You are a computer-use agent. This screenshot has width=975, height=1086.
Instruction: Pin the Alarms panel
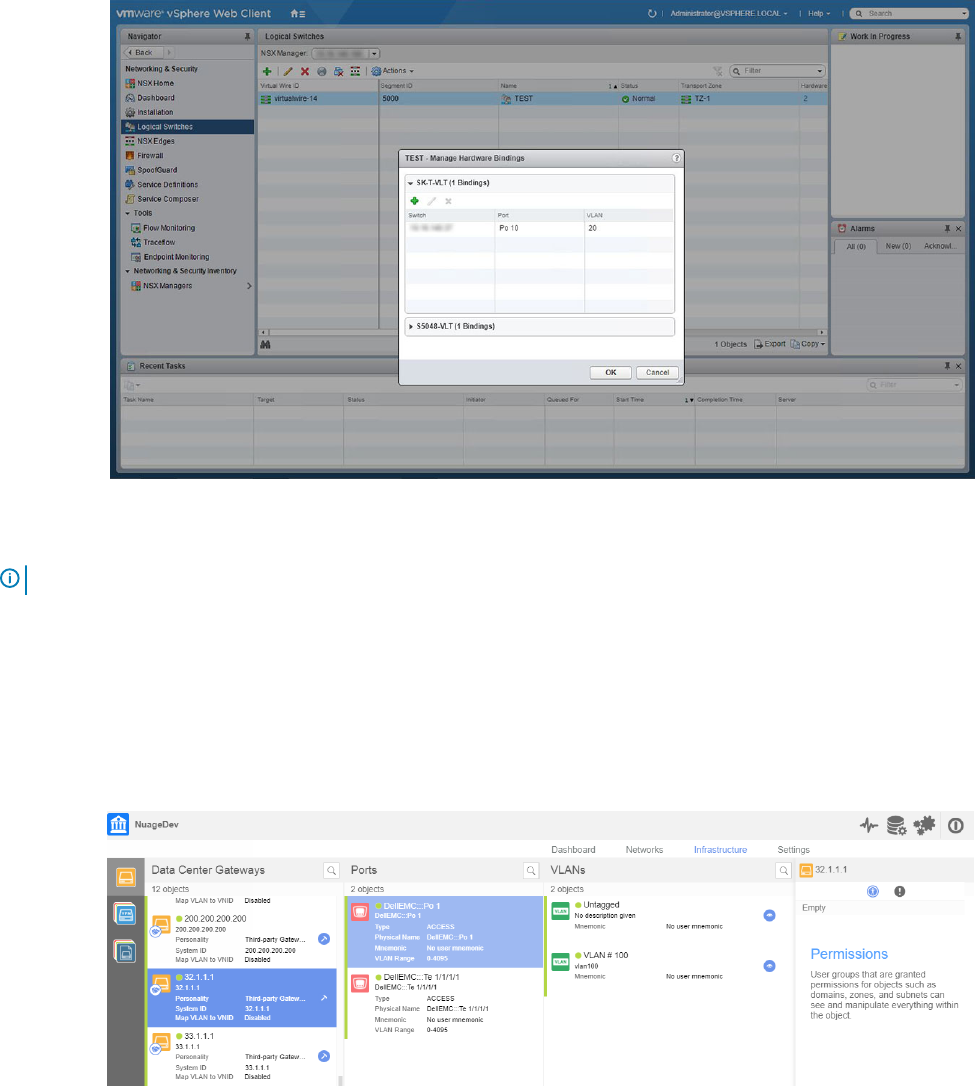(x=947, y=229)
